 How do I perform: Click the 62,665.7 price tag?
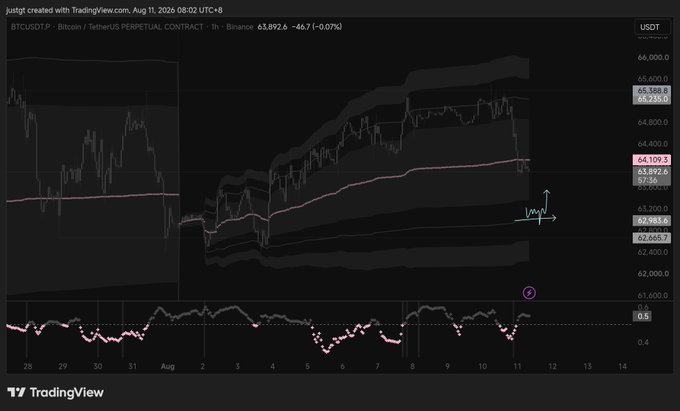point(652,238)
